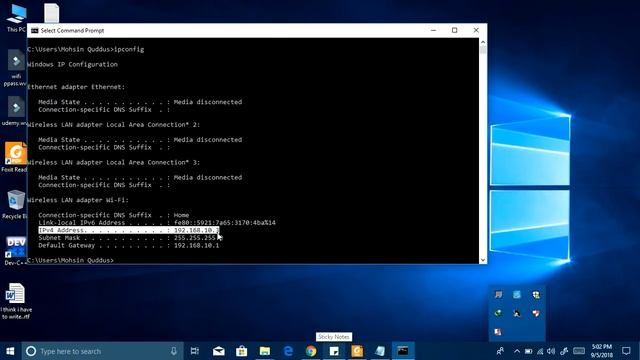Select the udemy file desktop icon
This screenshot has width=640, height=360.
[16, 111]
